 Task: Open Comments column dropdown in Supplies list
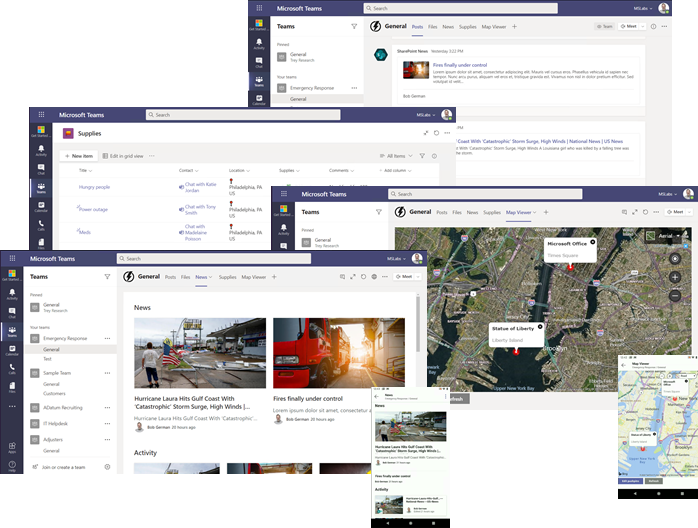pos(353,171)
